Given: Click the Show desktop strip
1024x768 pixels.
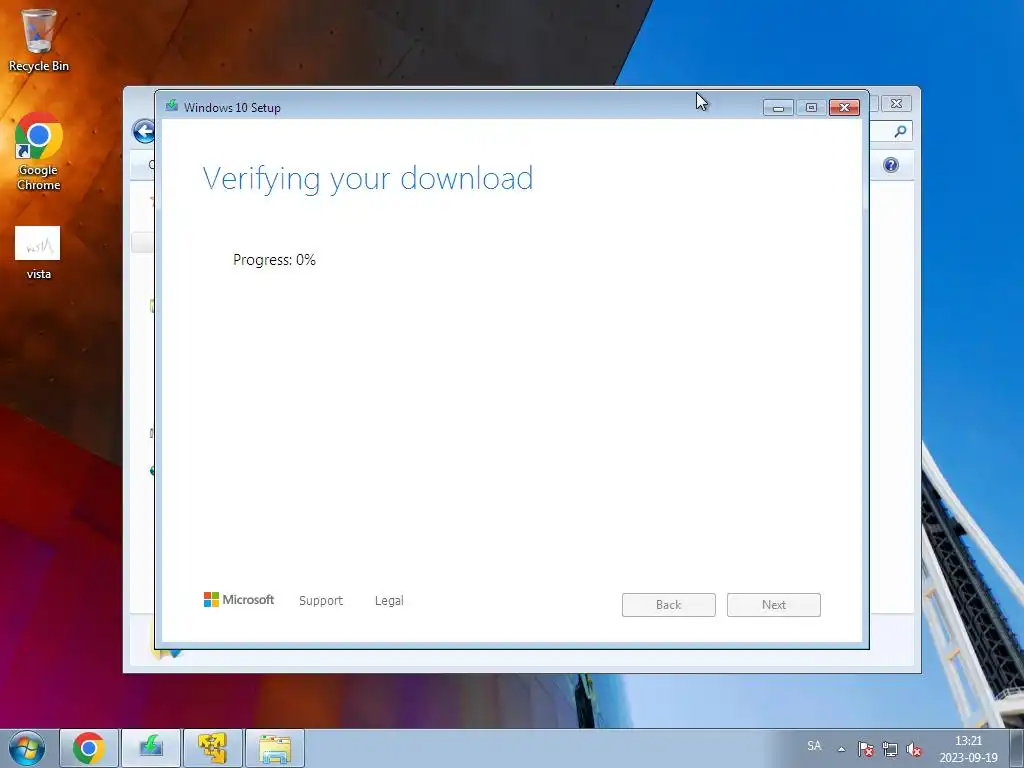Looking at the screenshot, I should (1017, 748).
